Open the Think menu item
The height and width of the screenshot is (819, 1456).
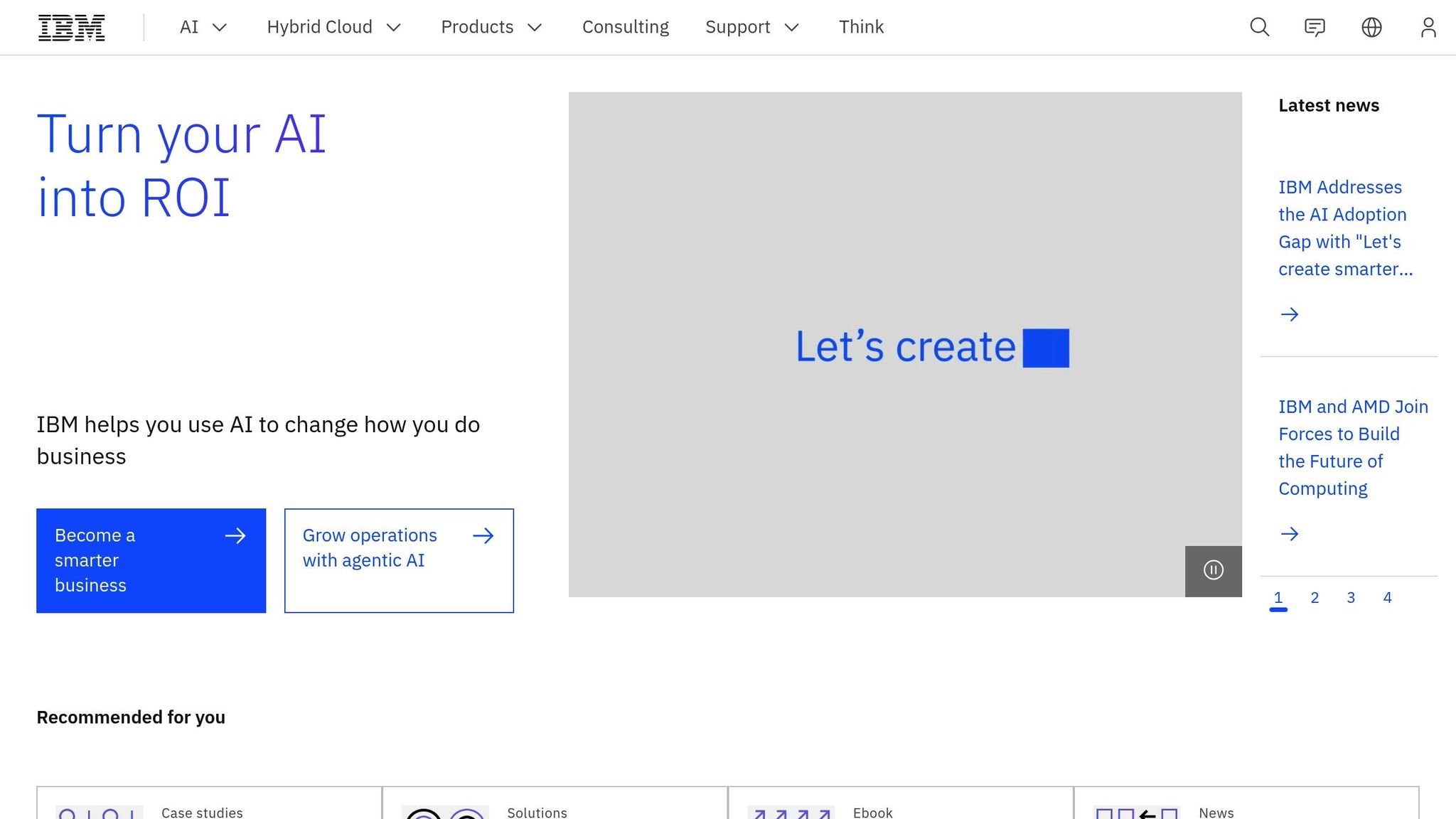pyautogui.click(x=861, y=27)
